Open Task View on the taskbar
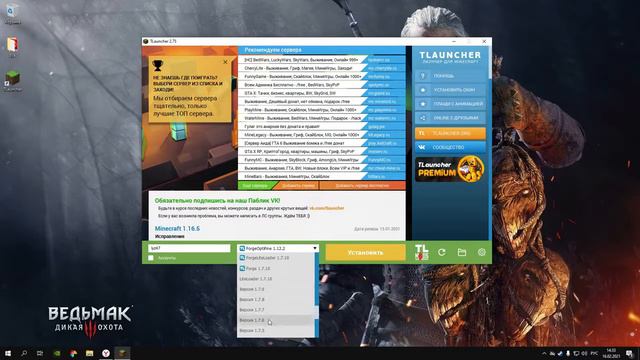The image size is (640, 360). [x=40, y=353]
